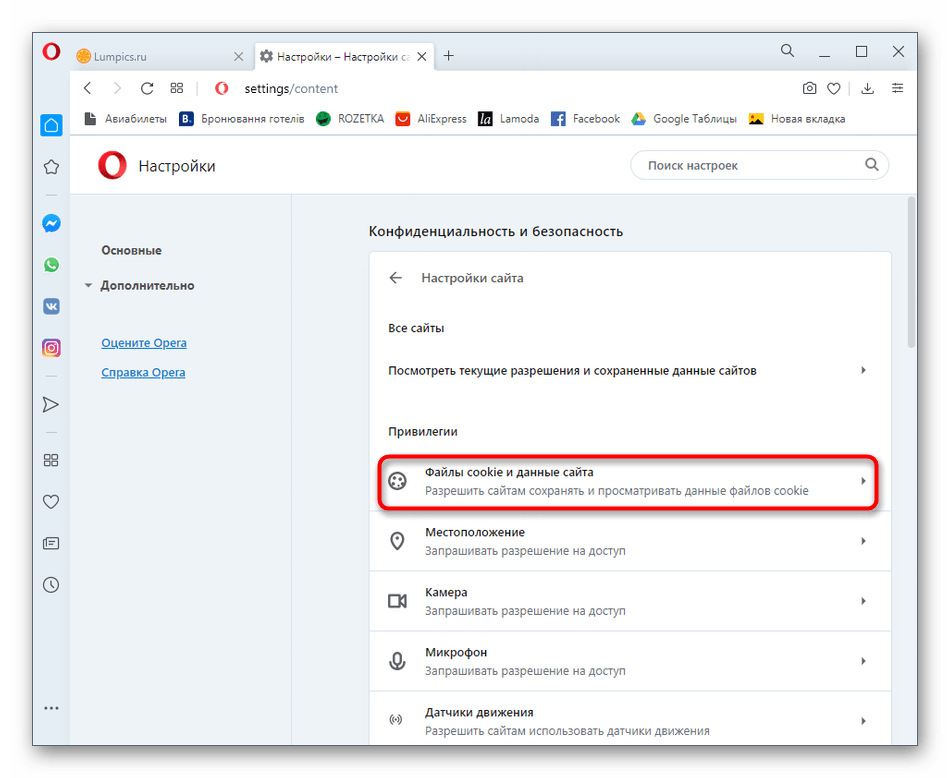
Task: Open Камера permission settings
Action: coord(630,601)
